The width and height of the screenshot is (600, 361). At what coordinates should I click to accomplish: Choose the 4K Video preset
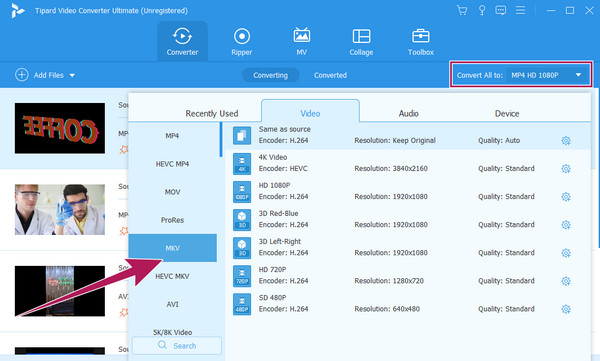coord(409,163)
